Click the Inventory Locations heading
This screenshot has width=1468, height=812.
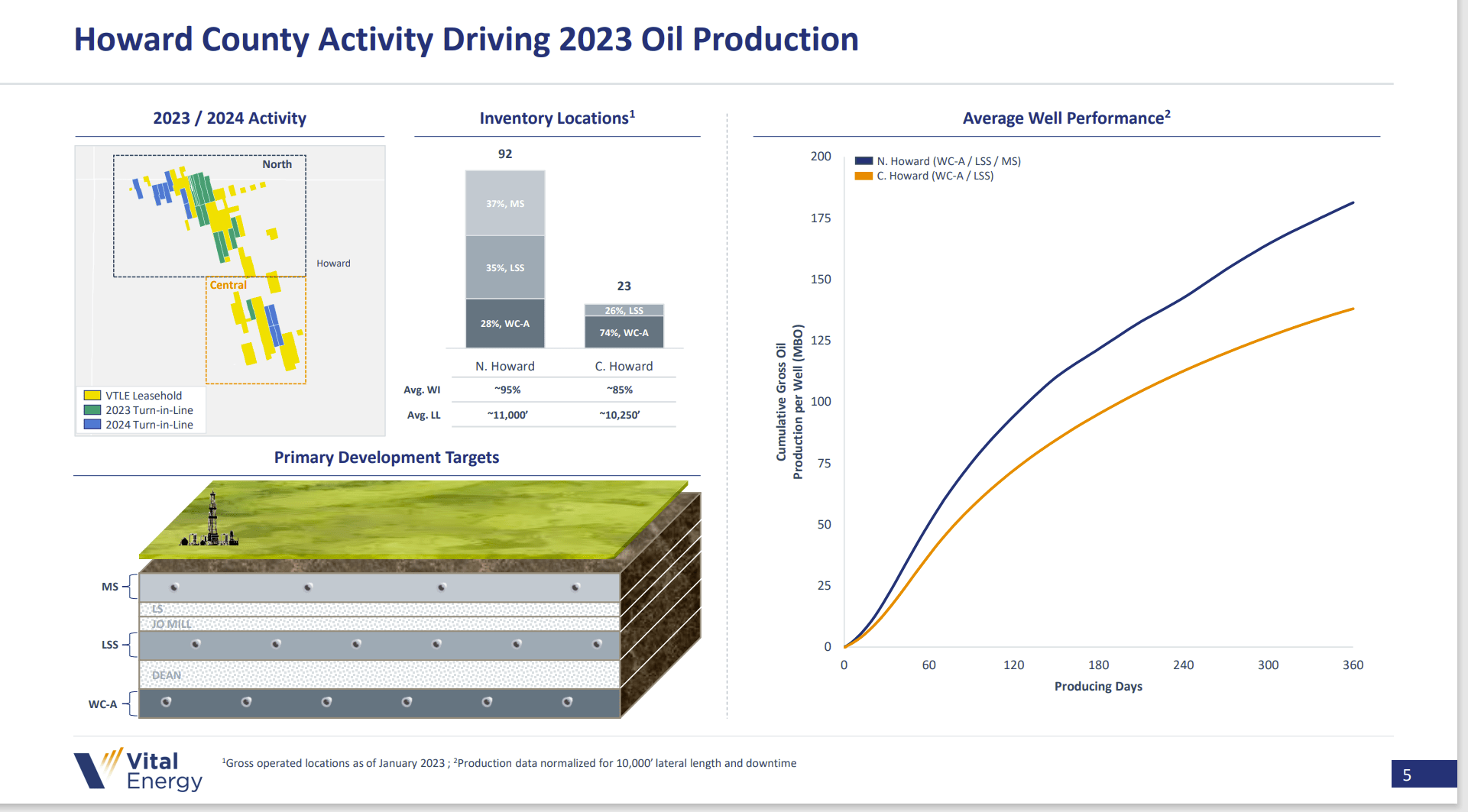click(x=557, y=118)
